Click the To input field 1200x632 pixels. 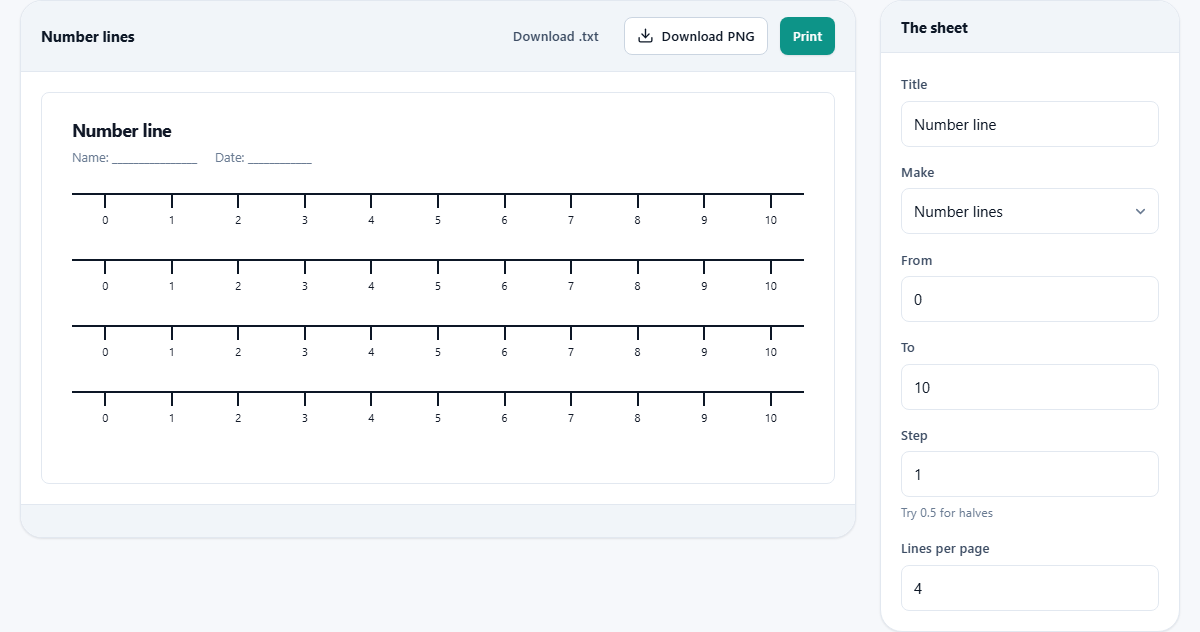point(1029,387)
